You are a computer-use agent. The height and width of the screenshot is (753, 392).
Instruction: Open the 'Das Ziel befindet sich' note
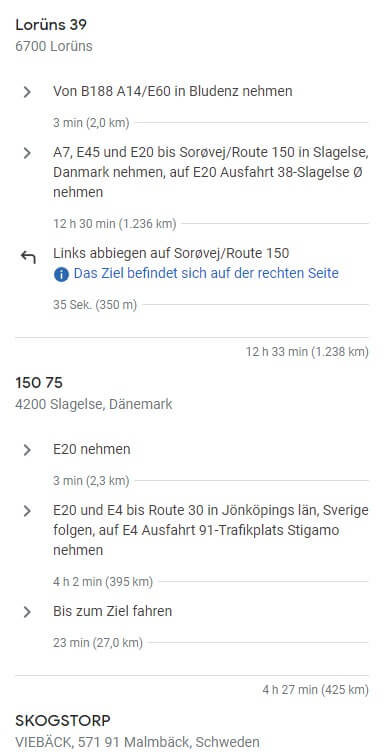point(206,274)
